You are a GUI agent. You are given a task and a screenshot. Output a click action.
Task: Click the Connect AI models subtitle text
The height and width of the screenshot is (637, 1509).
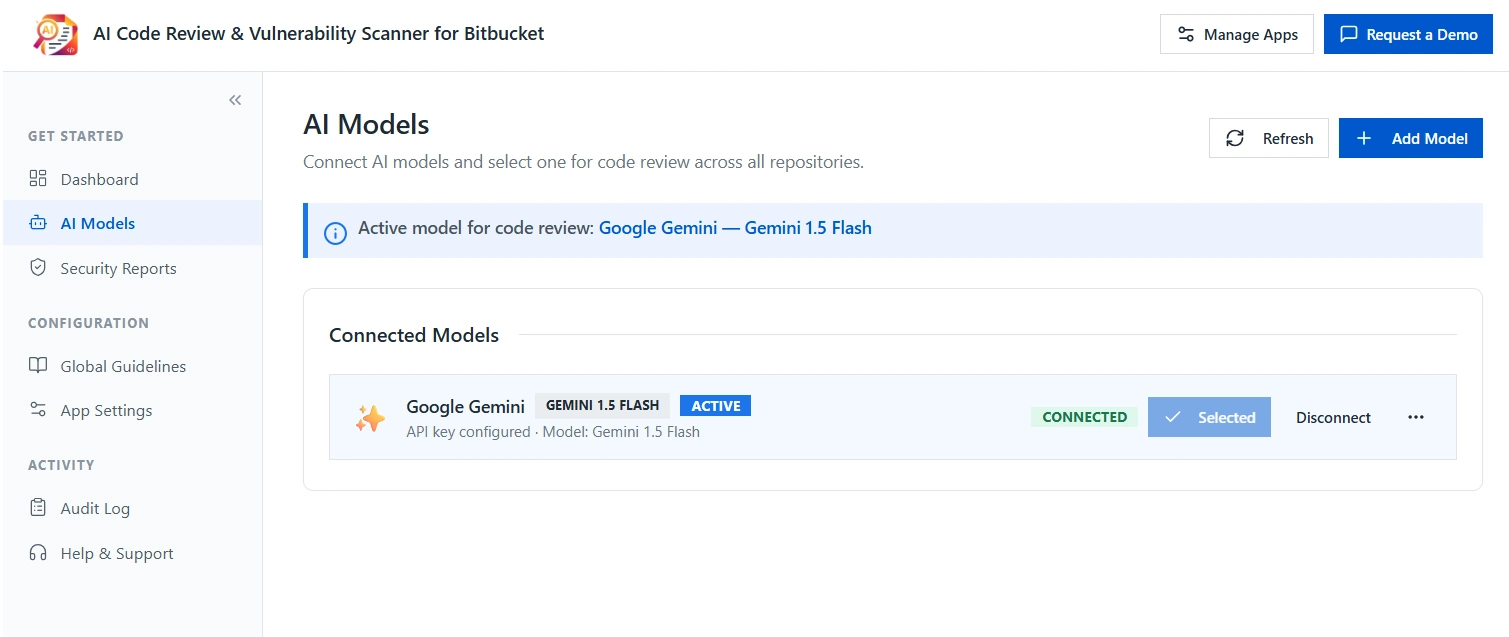click(x=583, y=161)
